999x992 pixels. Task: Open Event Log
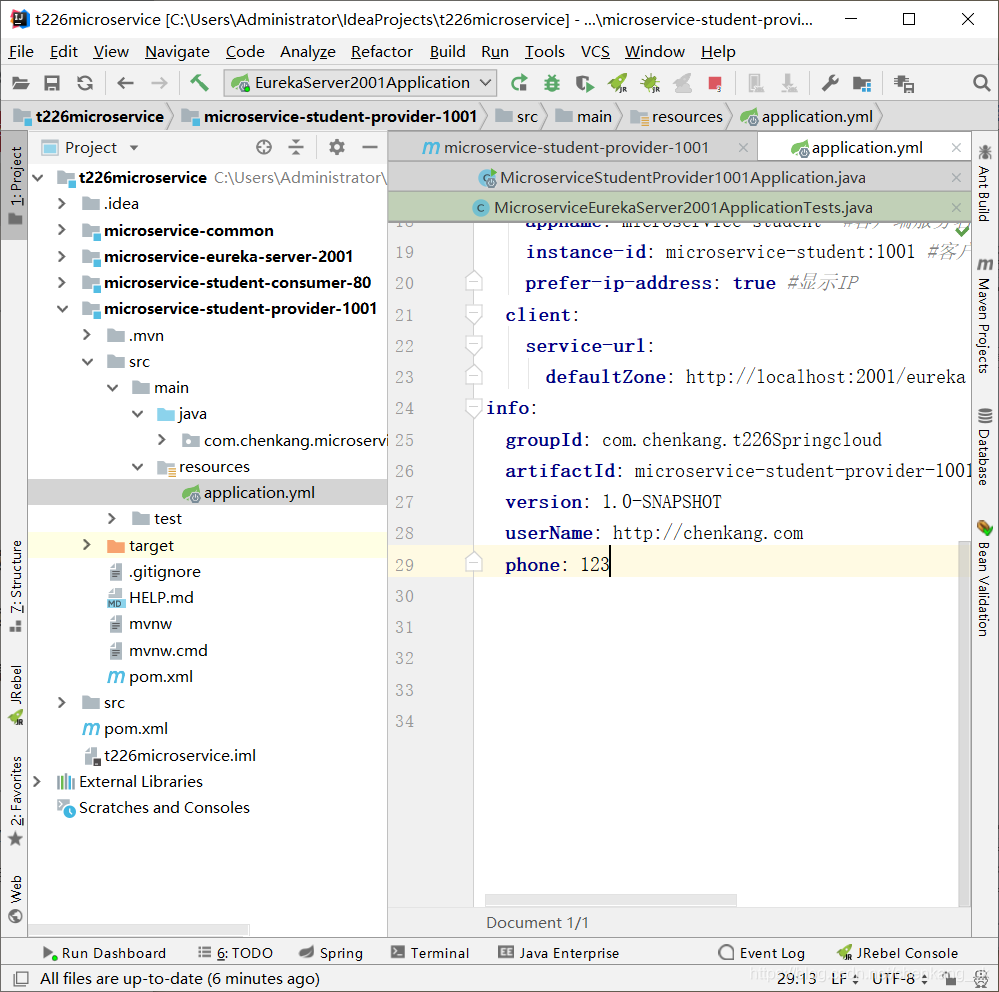click(x=761, y=953)
